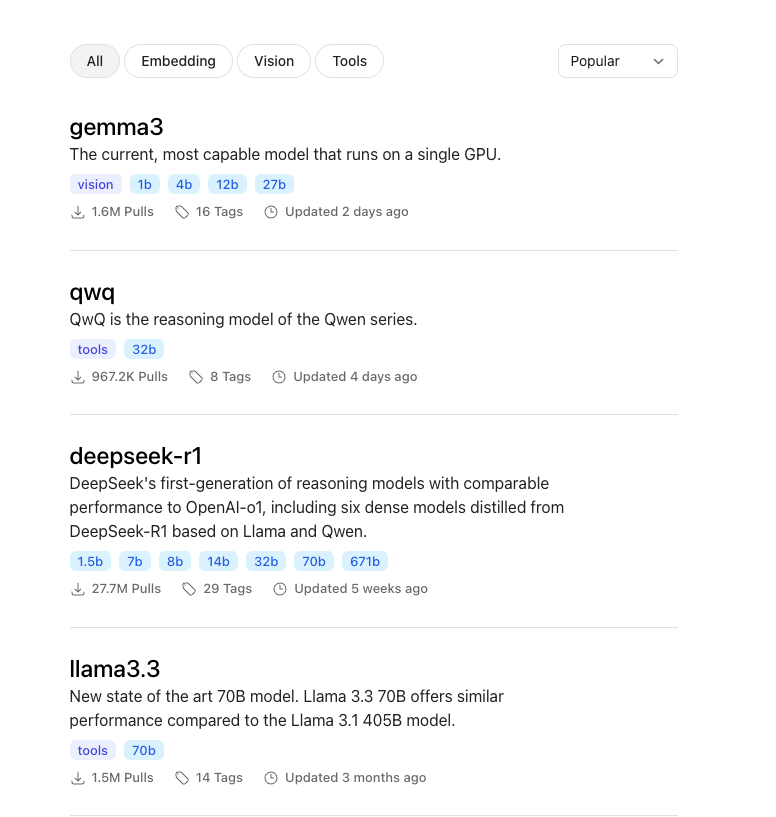
Task: Click the tag icon beside 29 Tags
Action: (189, 589)
